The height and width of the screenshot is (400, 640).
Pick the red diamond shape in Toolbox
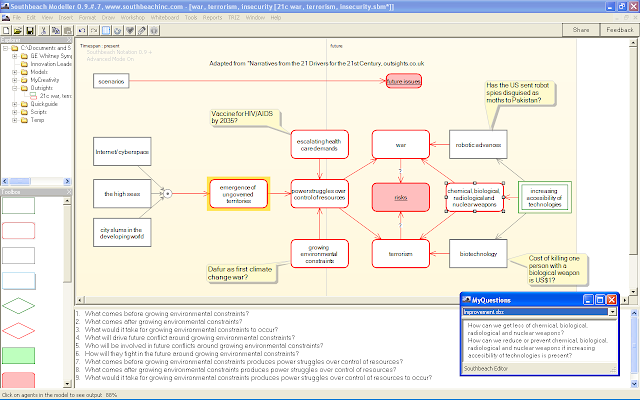point(18,331)
